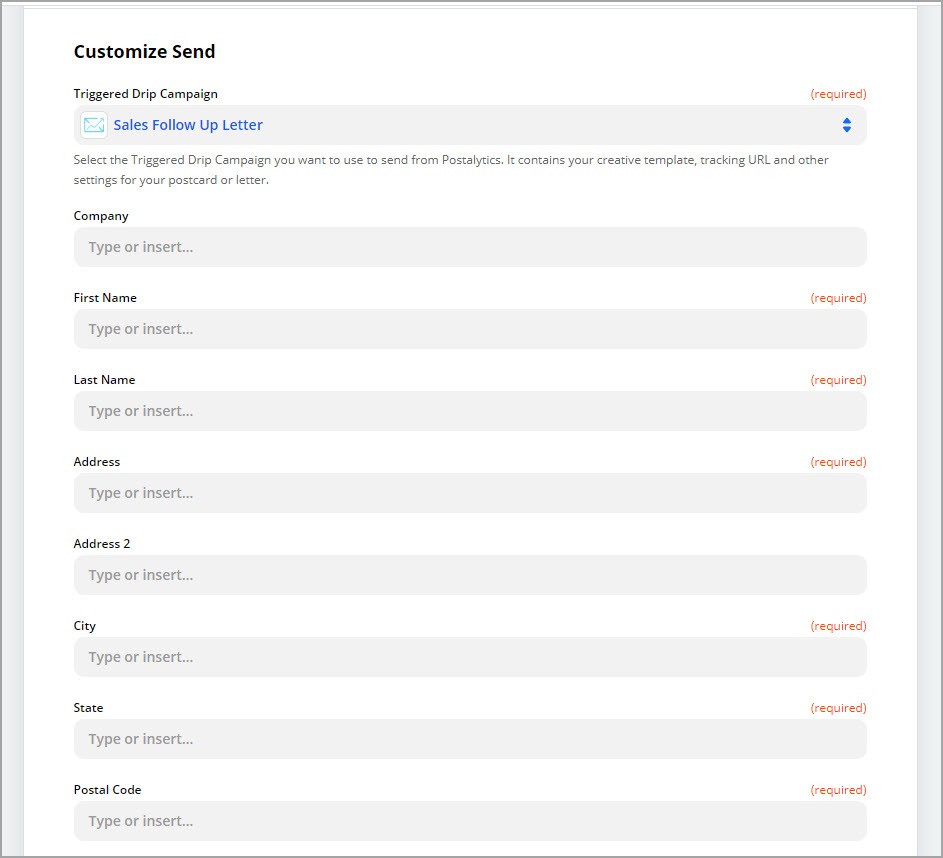Viewport: 943px width, 858px height.
Task: Click the Postal Code input field
Action: 470,821
